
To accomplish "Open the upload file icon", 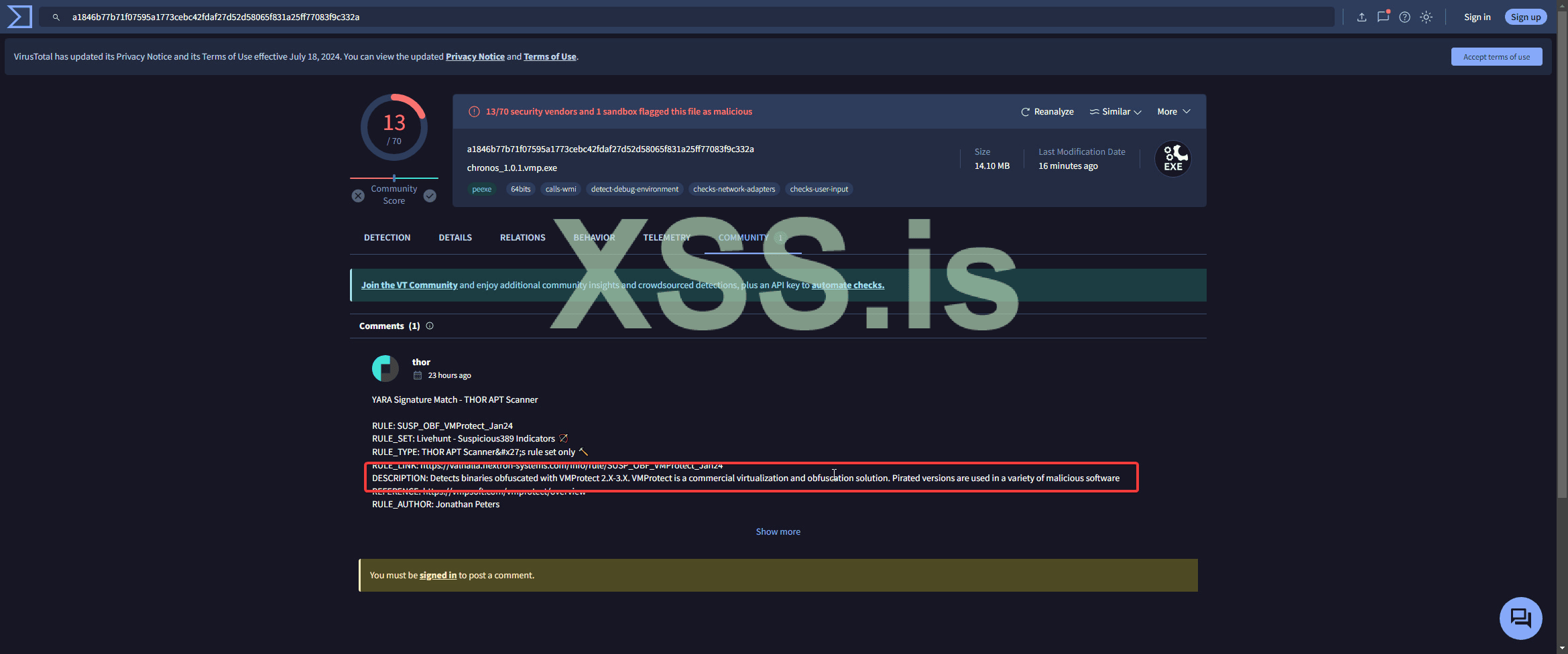I will coord(1362,17).
